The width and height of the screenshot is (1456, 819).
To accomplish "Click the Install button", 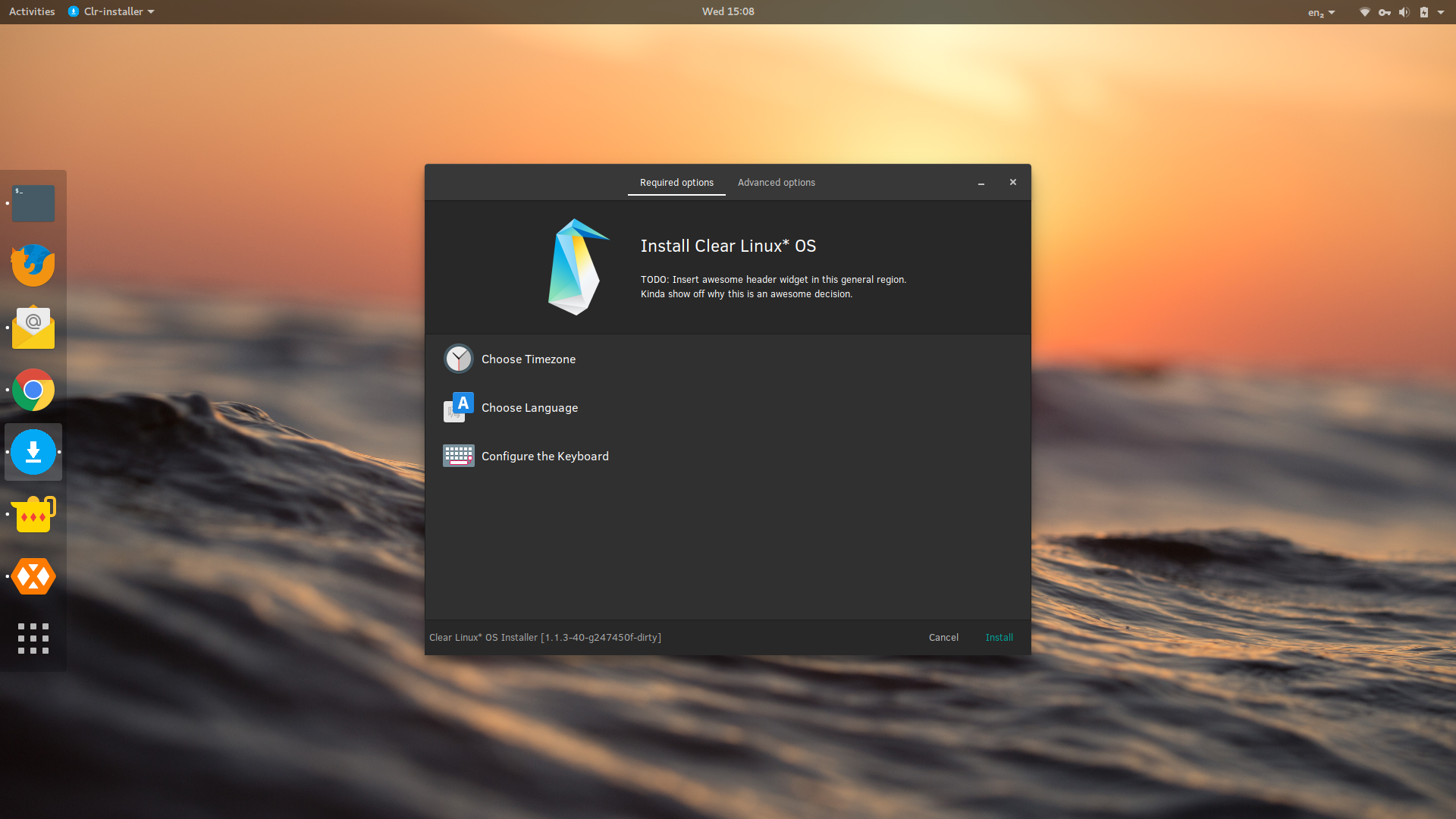I will 999,638.
